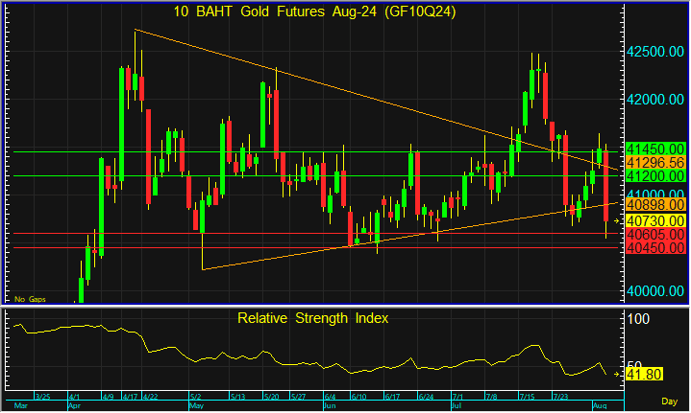Click the Jun month marker on time axis
Image resolution: width=691 pixels, height=413 pixels.
330,406
